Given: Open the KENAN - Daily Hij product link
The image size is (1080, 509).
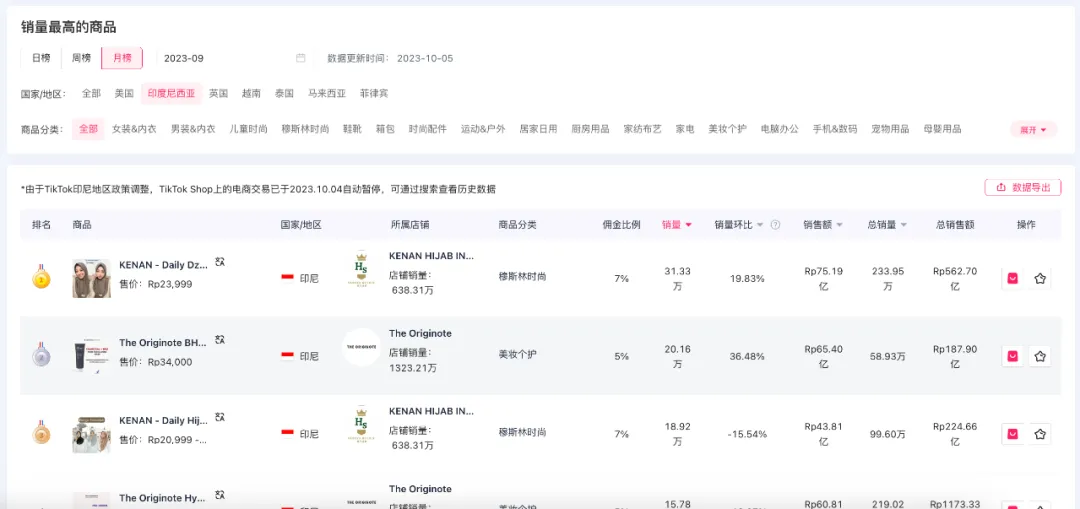Looking at the screenshot, I should [x=163, y=420].
